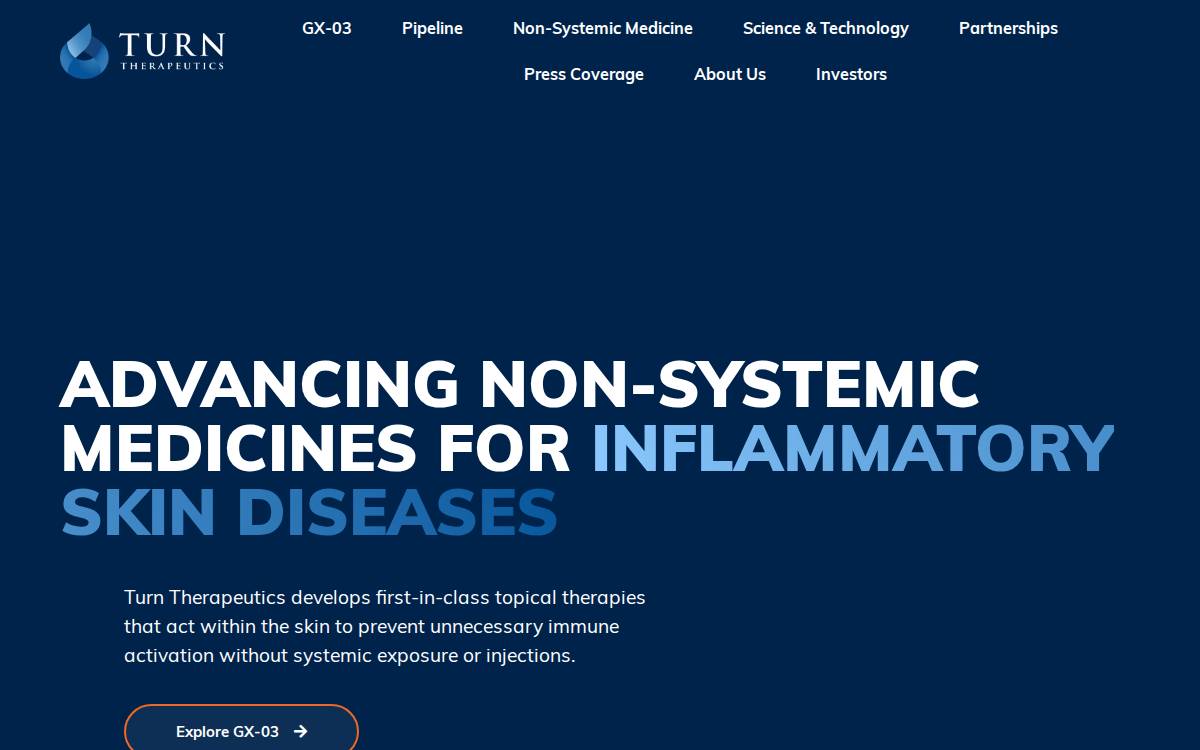Open the Pipeline page
This screenshot has width=1200, height=750.
click(x=432, y=28)
